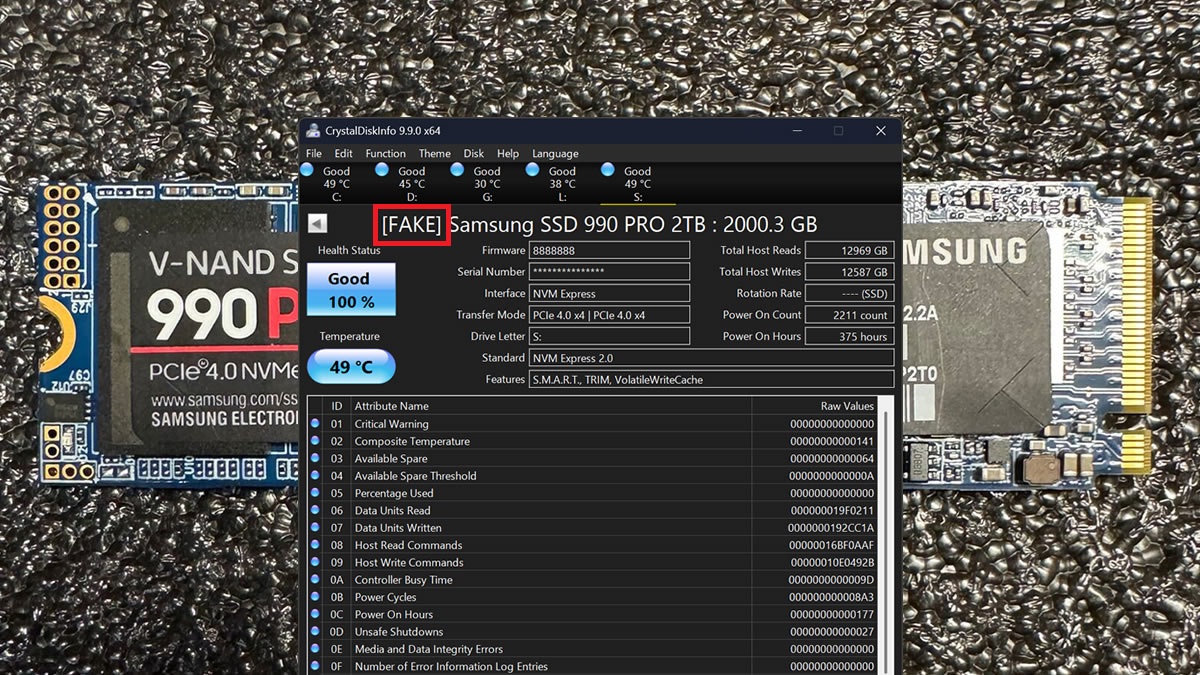Image resolution: width=1200 pixels, height=675 pixels.
Task: Click the Drive Letter field S:
Action: pos(609,337)
